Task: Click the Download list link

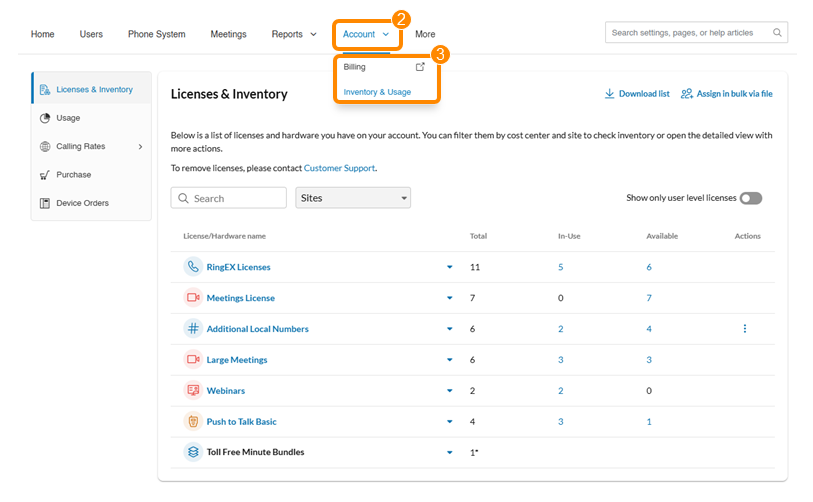Action: [x=637, y=94]
